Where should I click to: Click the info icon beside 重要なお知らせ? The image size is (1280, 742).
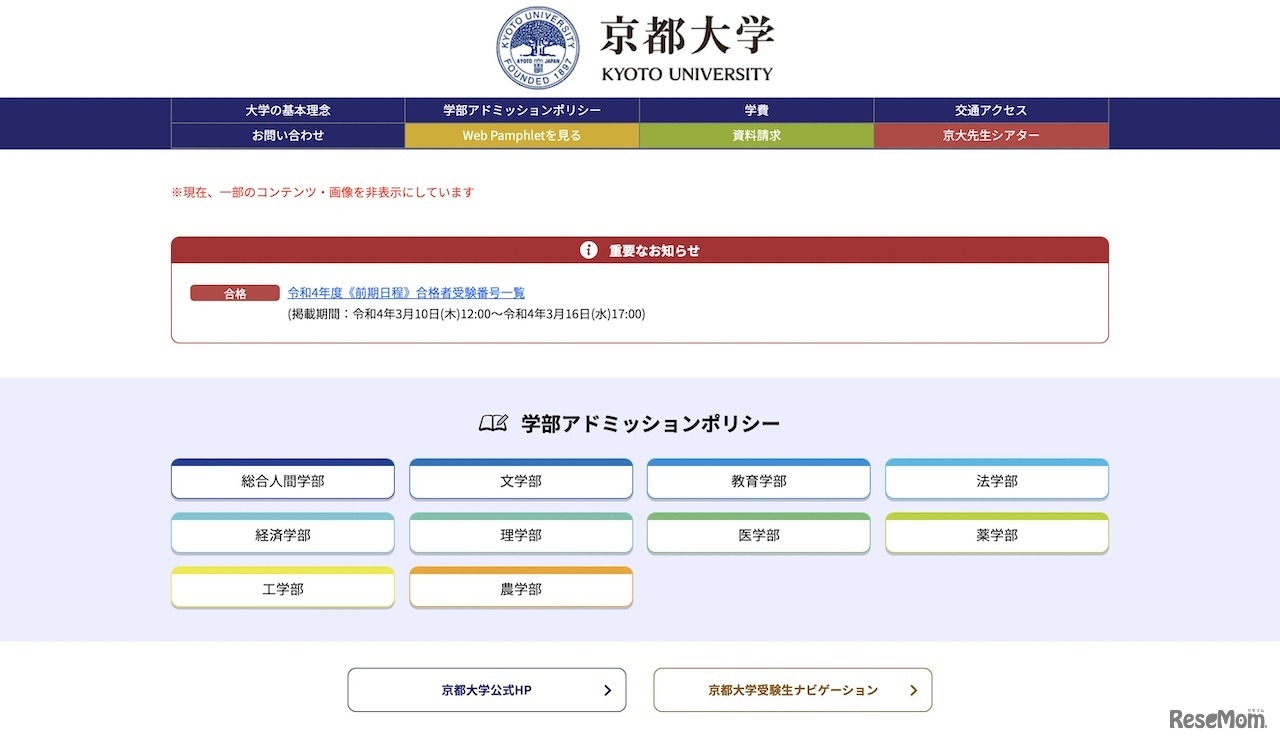pos(589,250)
